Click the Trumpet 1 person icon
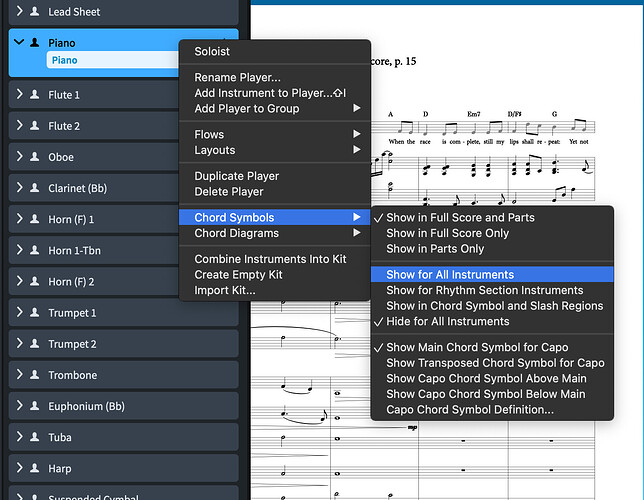This screenshot has width=644, height=500. click(35, 313)
